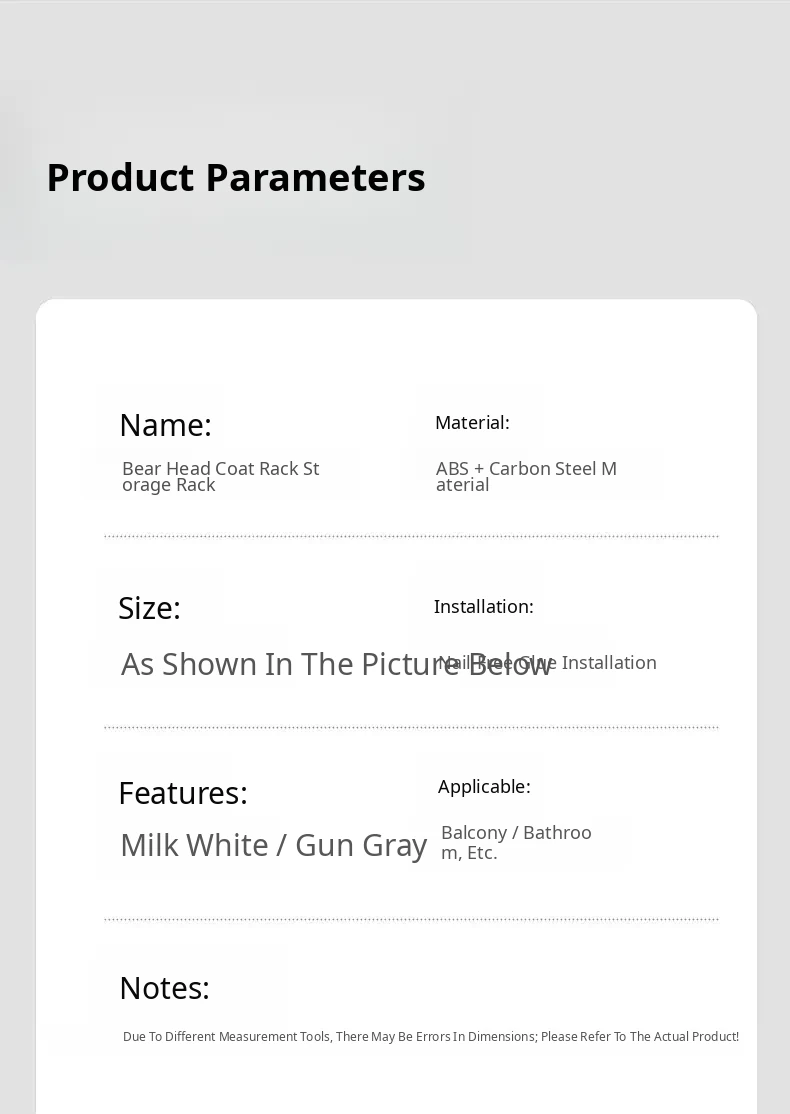Click the word 'Product' in the heading
Screen dimensions: 790x1114
click(120, 178)
